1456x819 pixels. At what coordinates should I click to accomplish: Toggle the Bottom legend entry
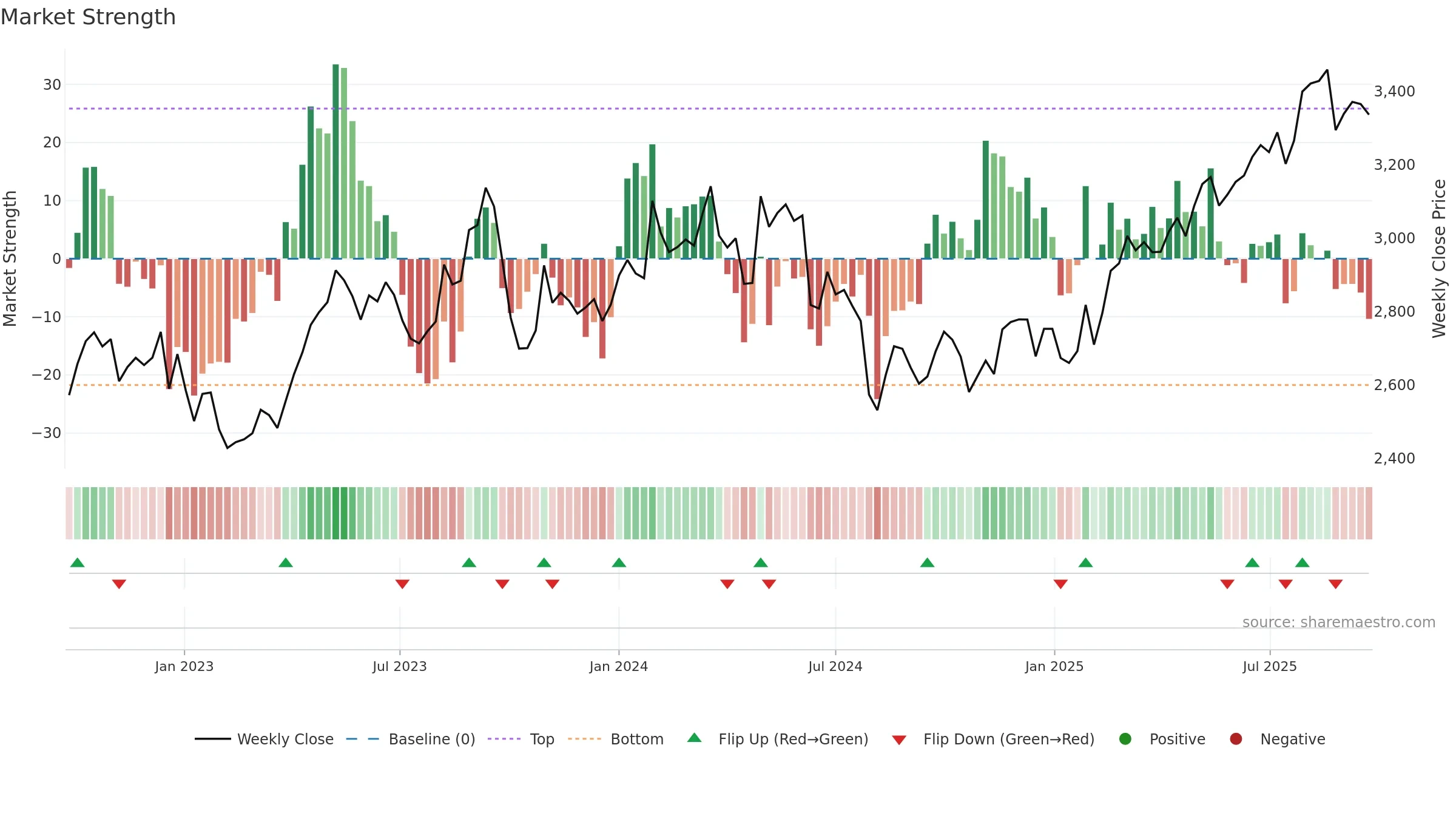tap(615, 739)
